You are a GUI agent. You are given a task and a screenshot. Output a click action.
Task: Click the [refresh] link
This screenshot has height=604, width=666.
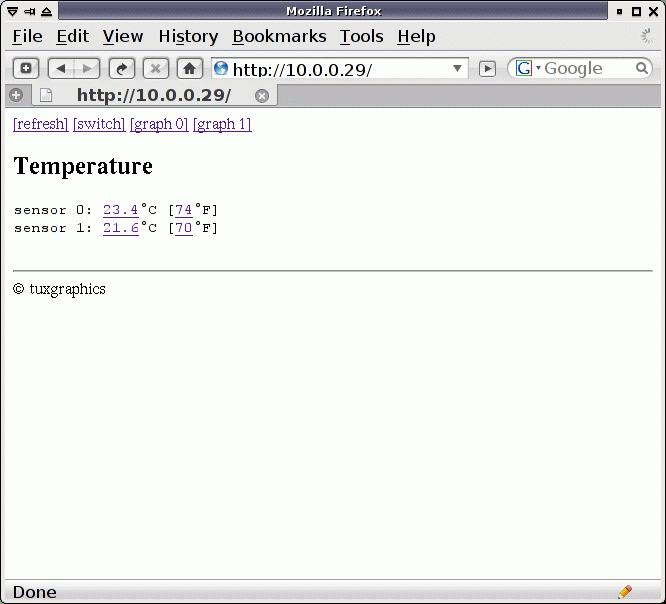(41, 124)
